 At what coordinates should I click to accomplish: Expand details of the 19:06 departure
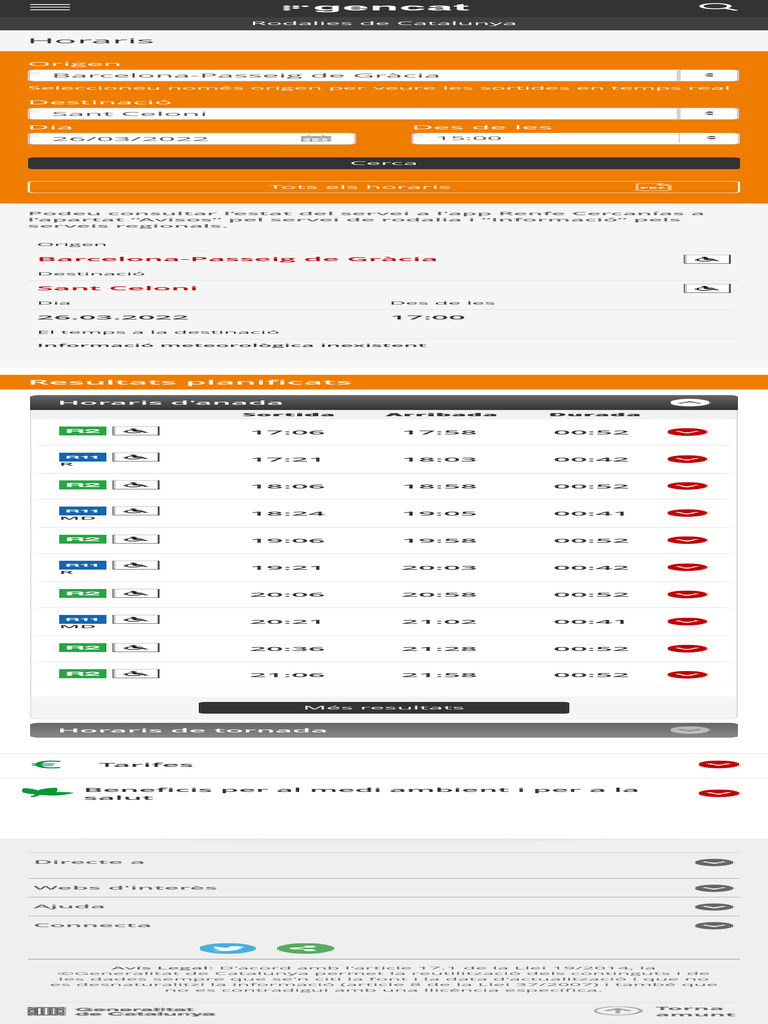(x=687, y=541)
